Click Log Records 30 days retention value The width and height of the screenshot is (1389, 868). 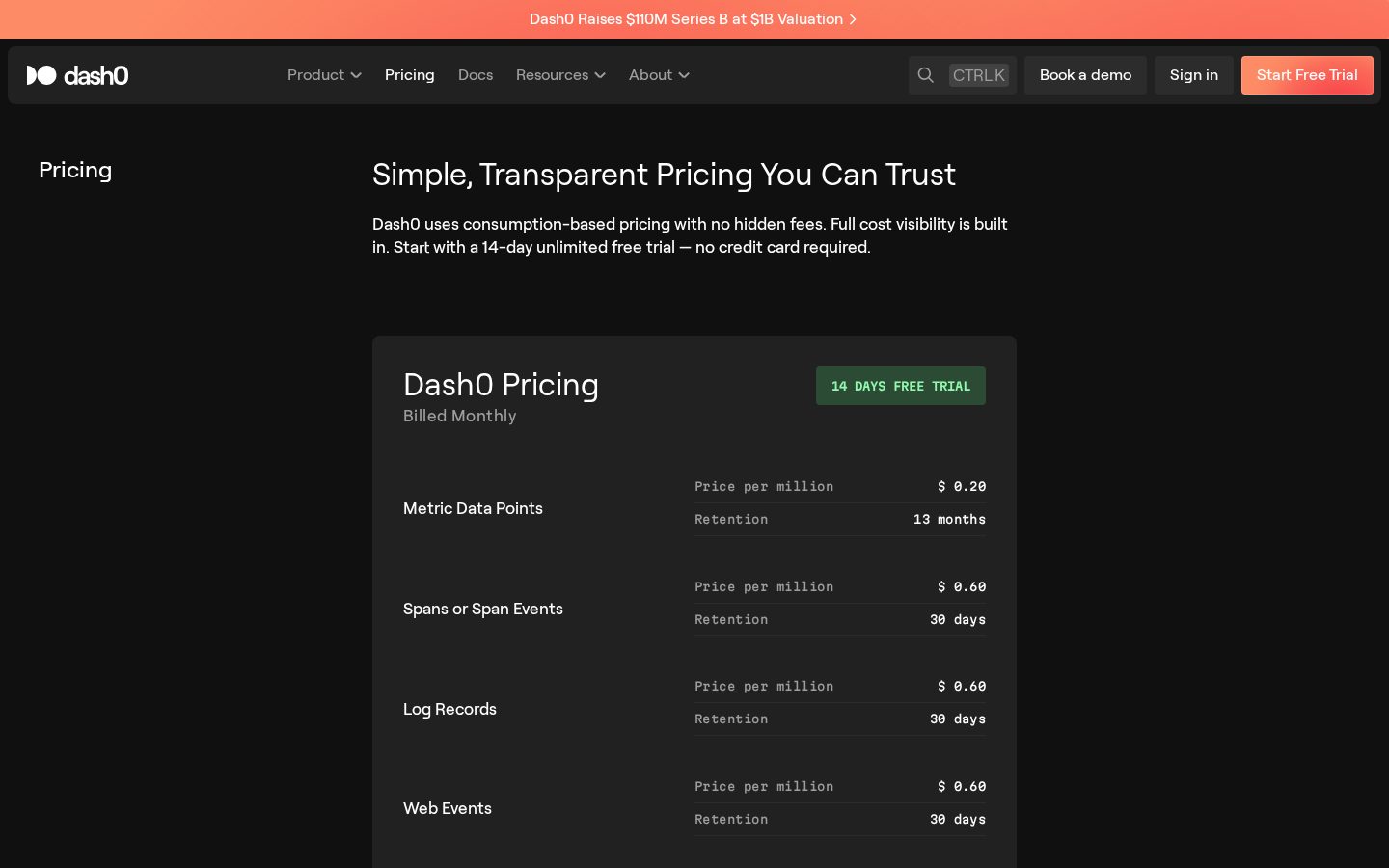[958, 719]
